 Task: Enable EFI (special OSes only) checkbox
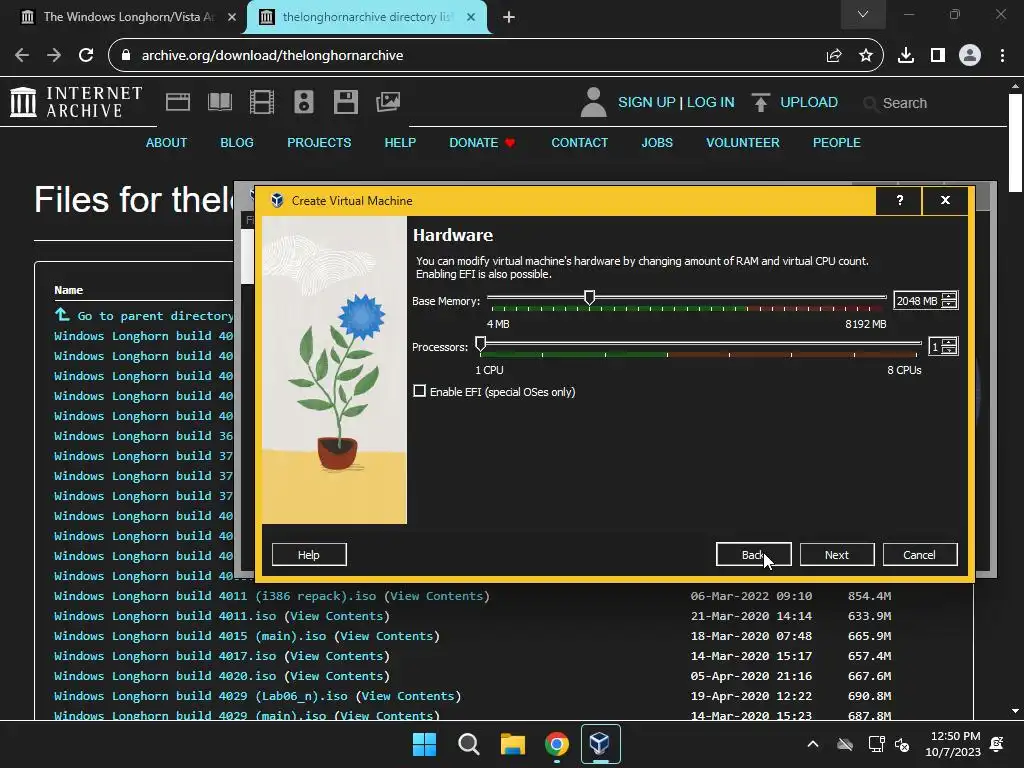pos(420,391)
